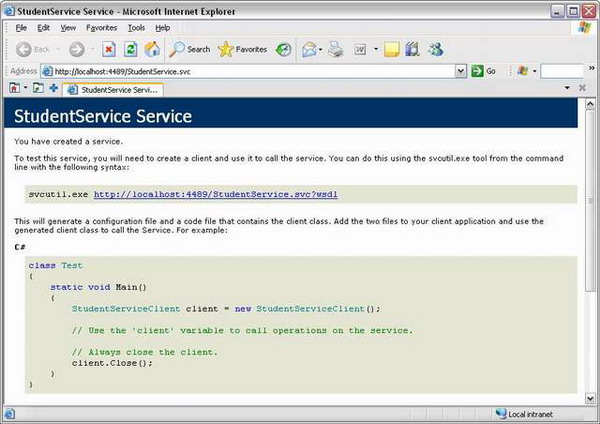The image size is (600, 424).
Task: Expand the address bar URL dropdown
Action: pyautogui.click(x=462, y=71)
